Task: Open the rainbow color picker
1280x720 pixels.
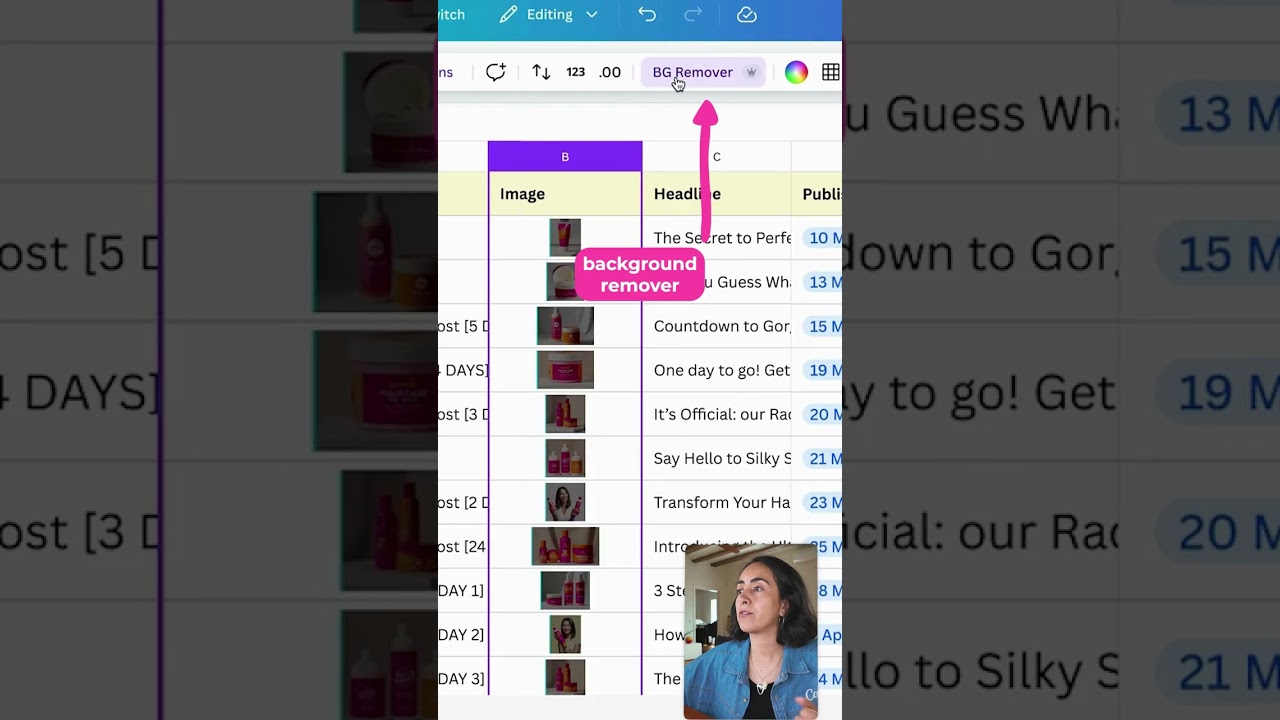Action: [x=796, y=72]
